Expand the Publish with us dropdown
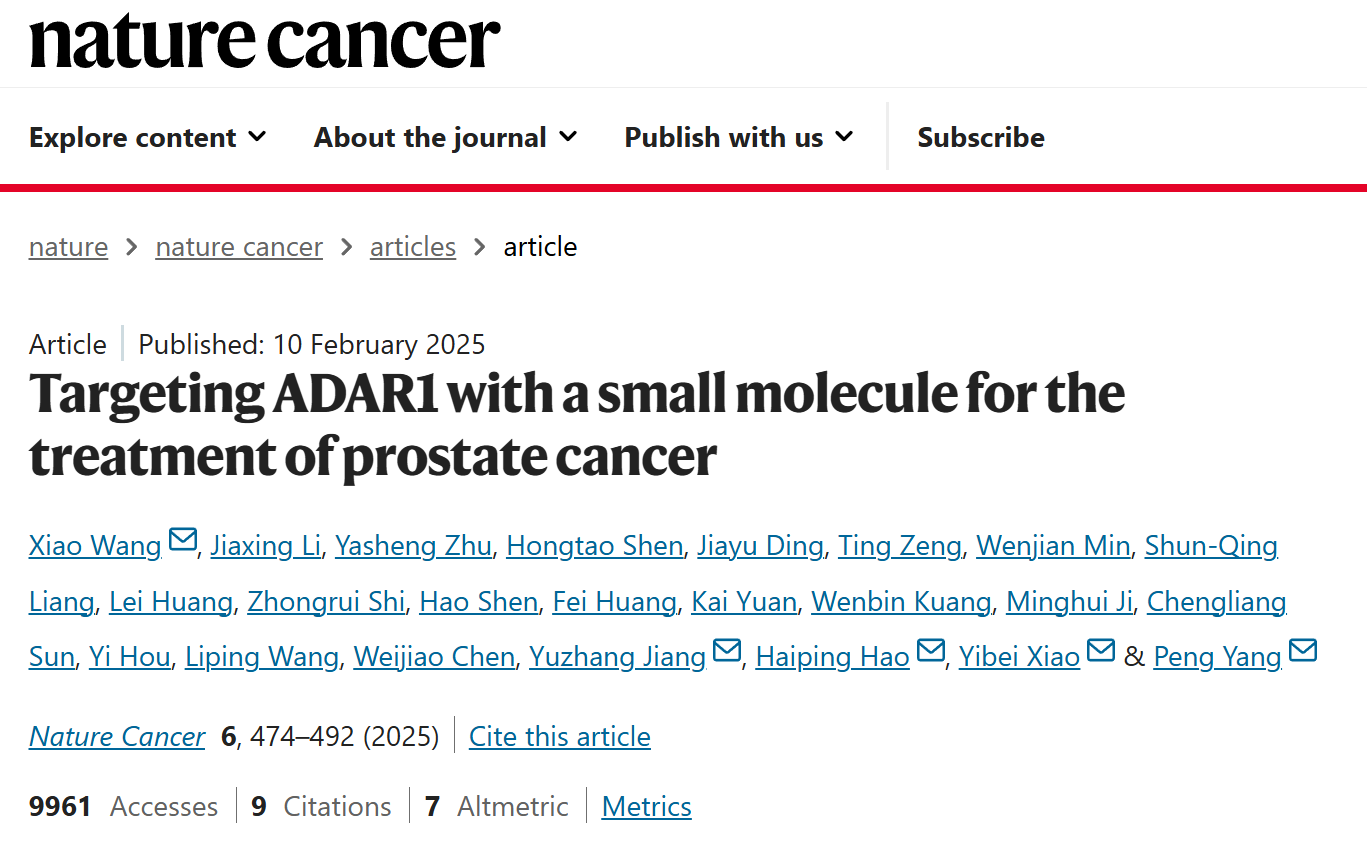Screen dimensions: 1367x845 coord(739,137)
